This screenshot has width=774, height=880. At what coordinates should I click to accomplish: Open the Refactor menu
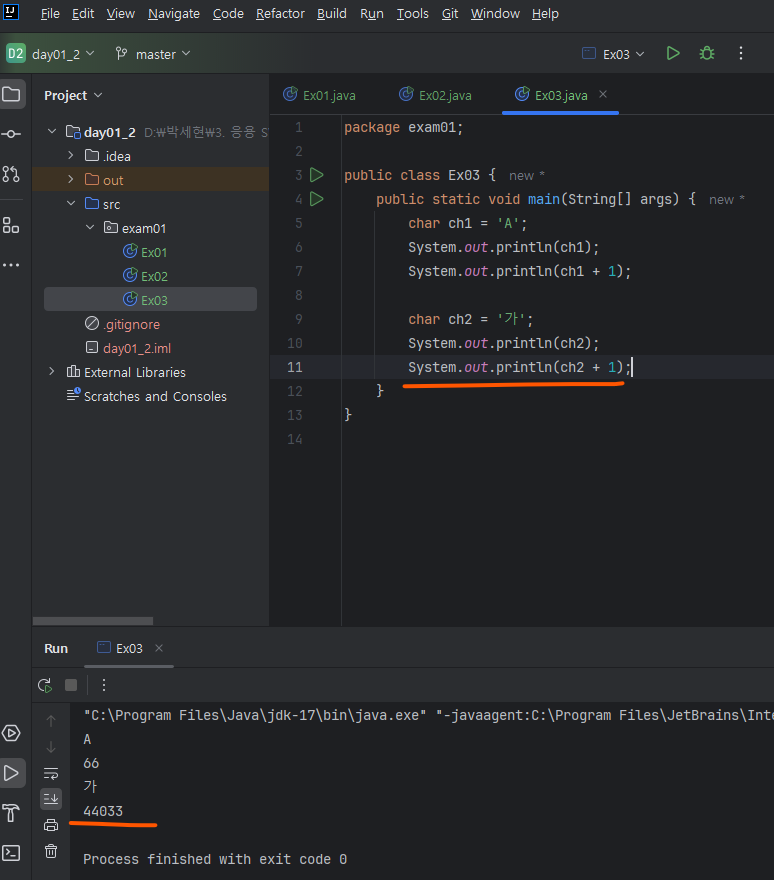pyautogui.click(x=280, y=14)
